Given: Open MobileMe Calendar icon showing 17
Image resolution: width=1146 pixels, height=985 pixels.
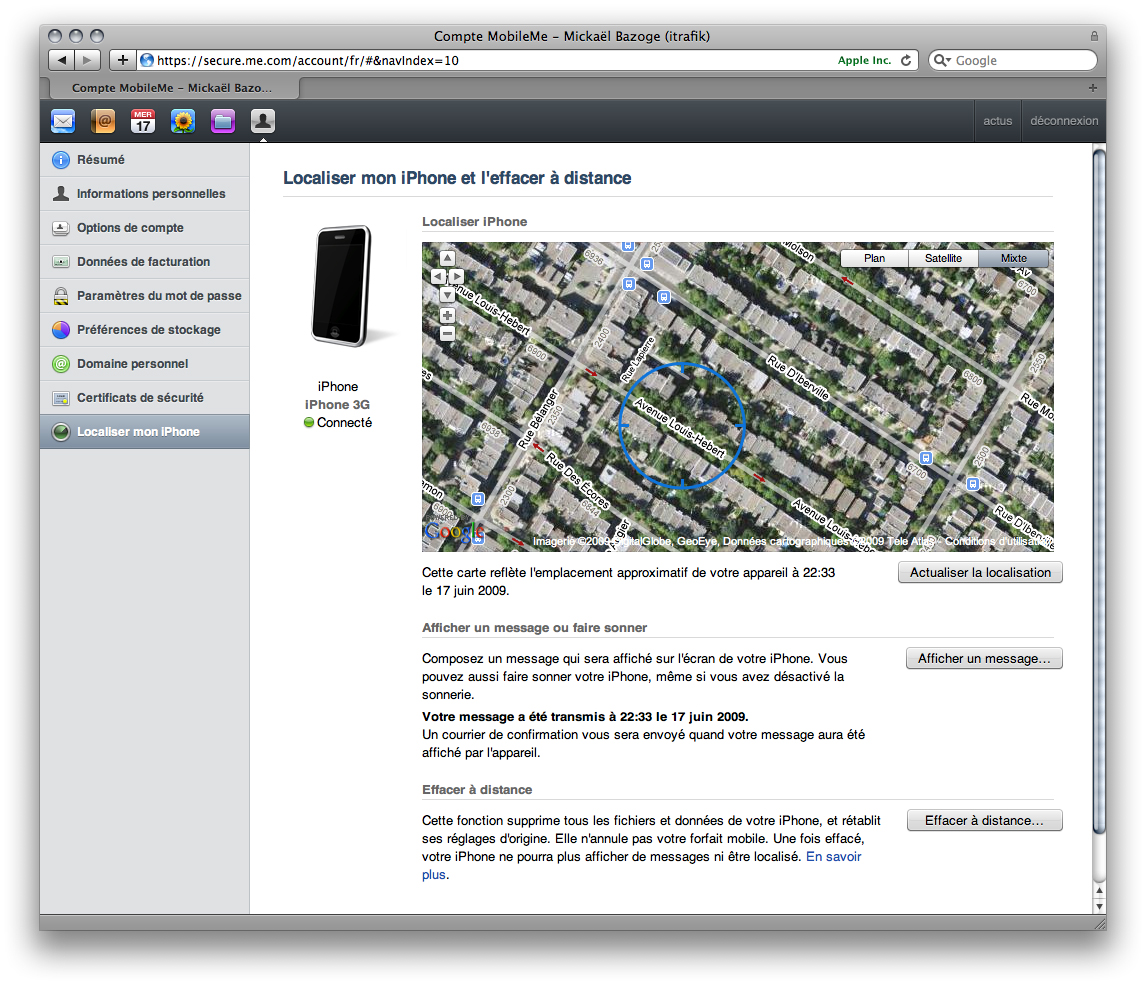Looking at the screenshot, I should click(143, 121).
